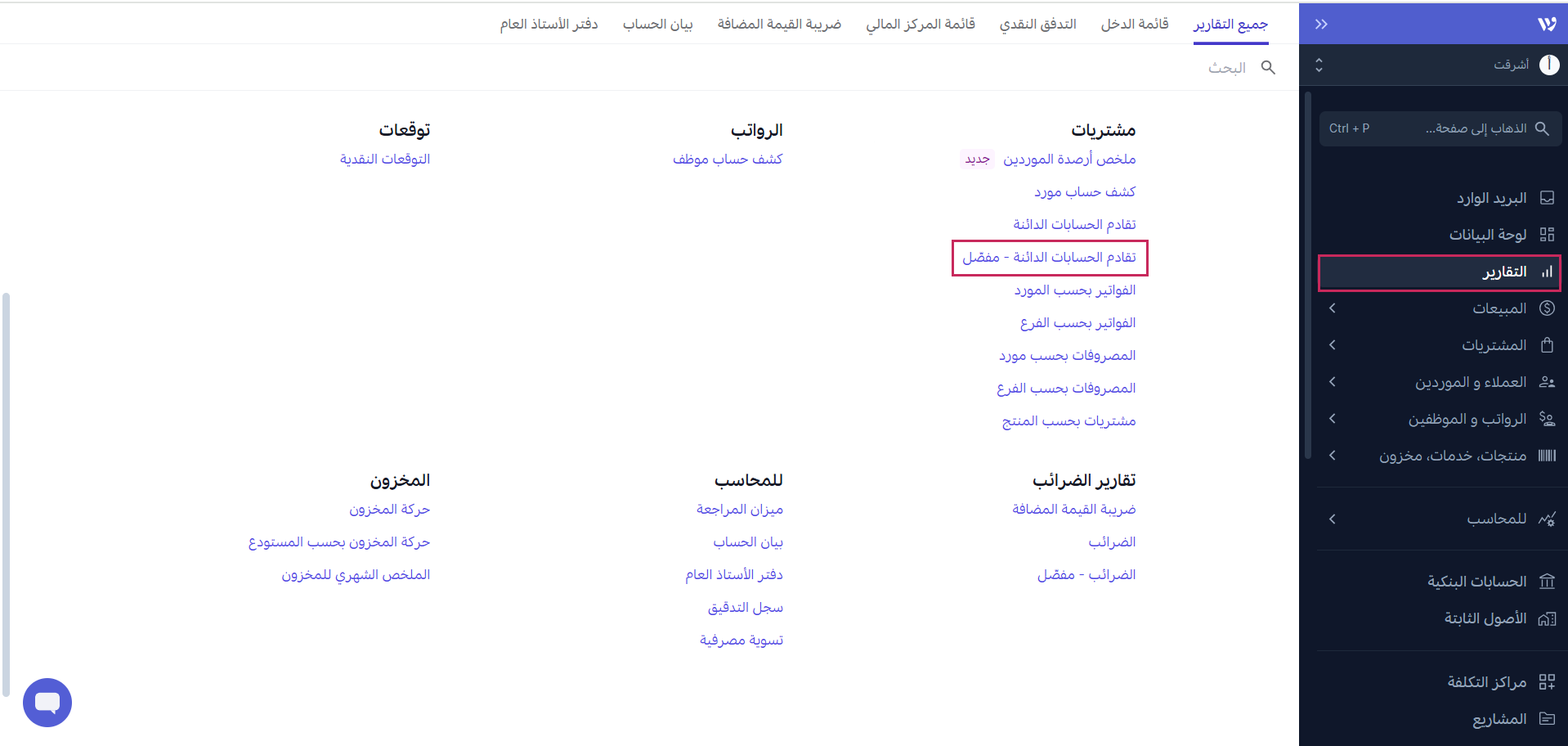Image resolution: width=1568 pixels, height=746 pixels.
Task: Expand the المشتريات menu chevron
Action: coord(1333,345)
